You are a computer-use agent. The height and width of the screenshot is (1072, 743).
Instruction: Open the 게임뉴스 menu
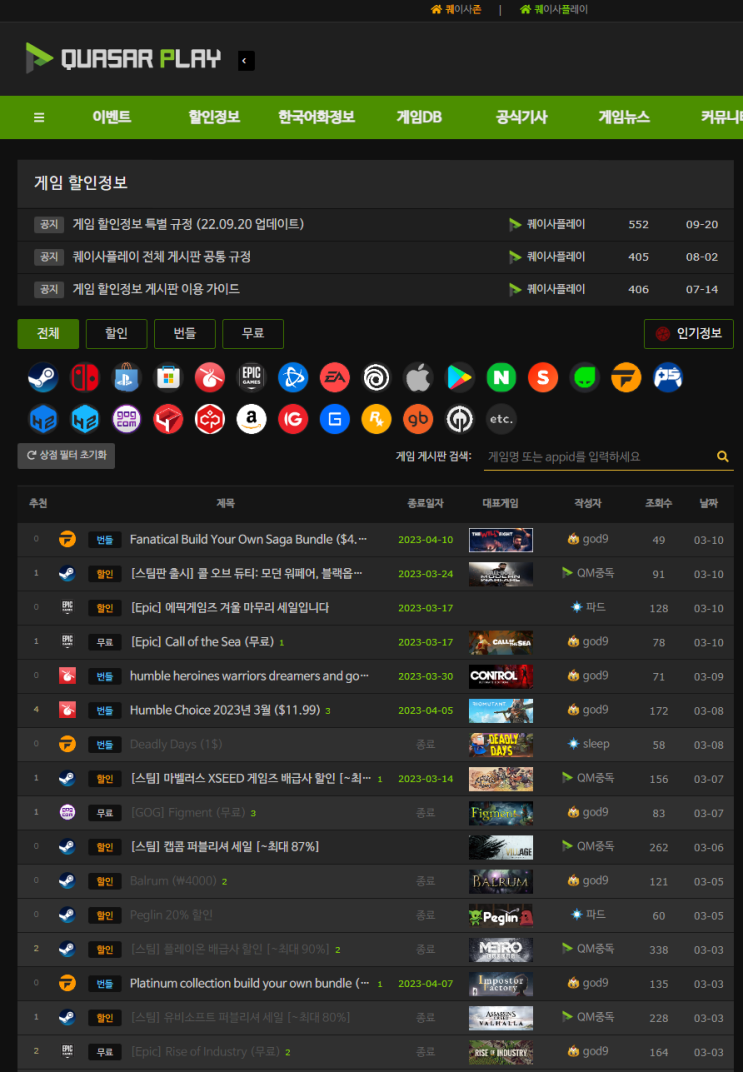point(624,118)
